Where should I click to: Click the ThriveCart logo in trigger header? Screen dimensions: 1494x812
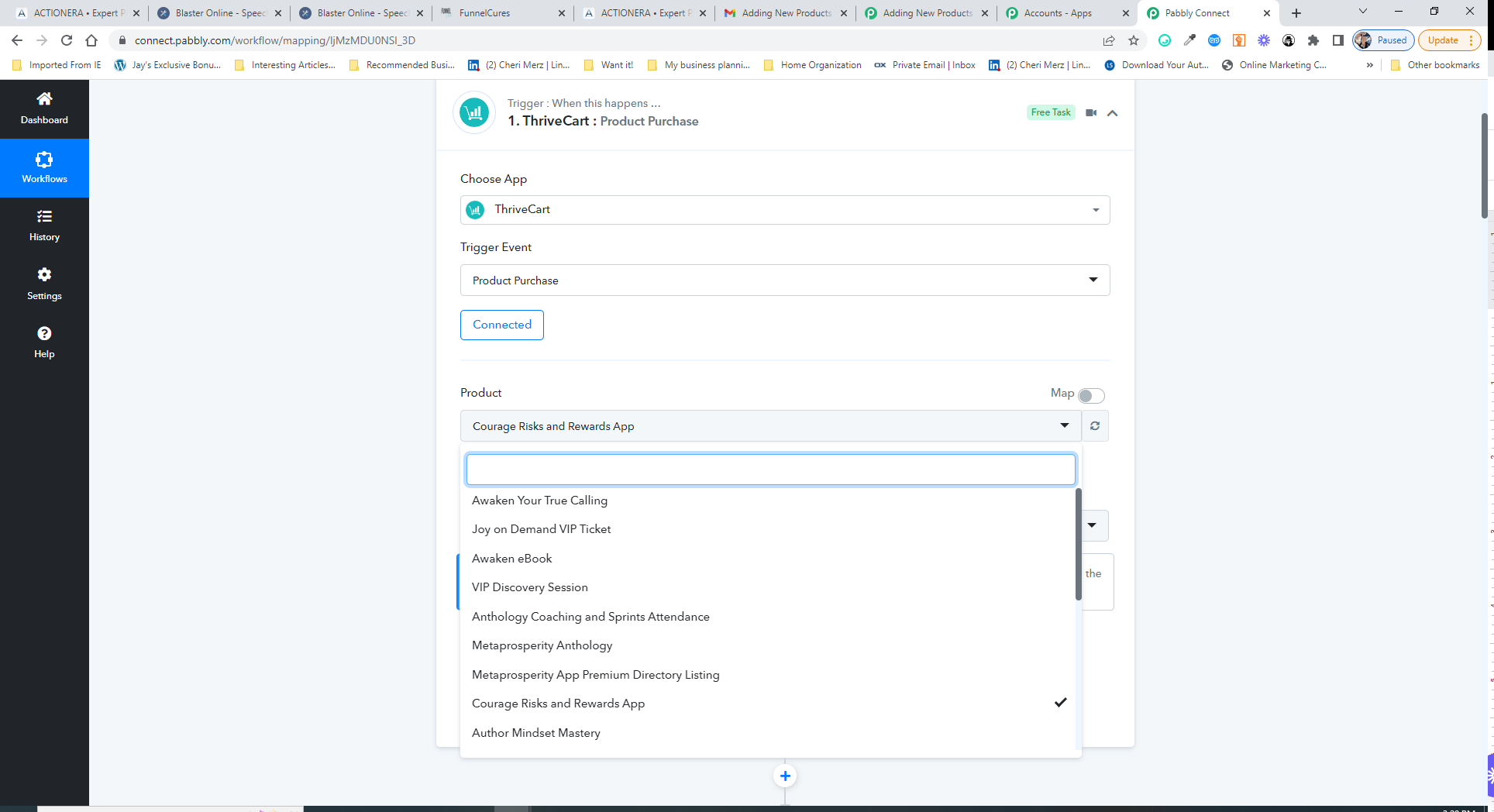click(x=474, y=113)
